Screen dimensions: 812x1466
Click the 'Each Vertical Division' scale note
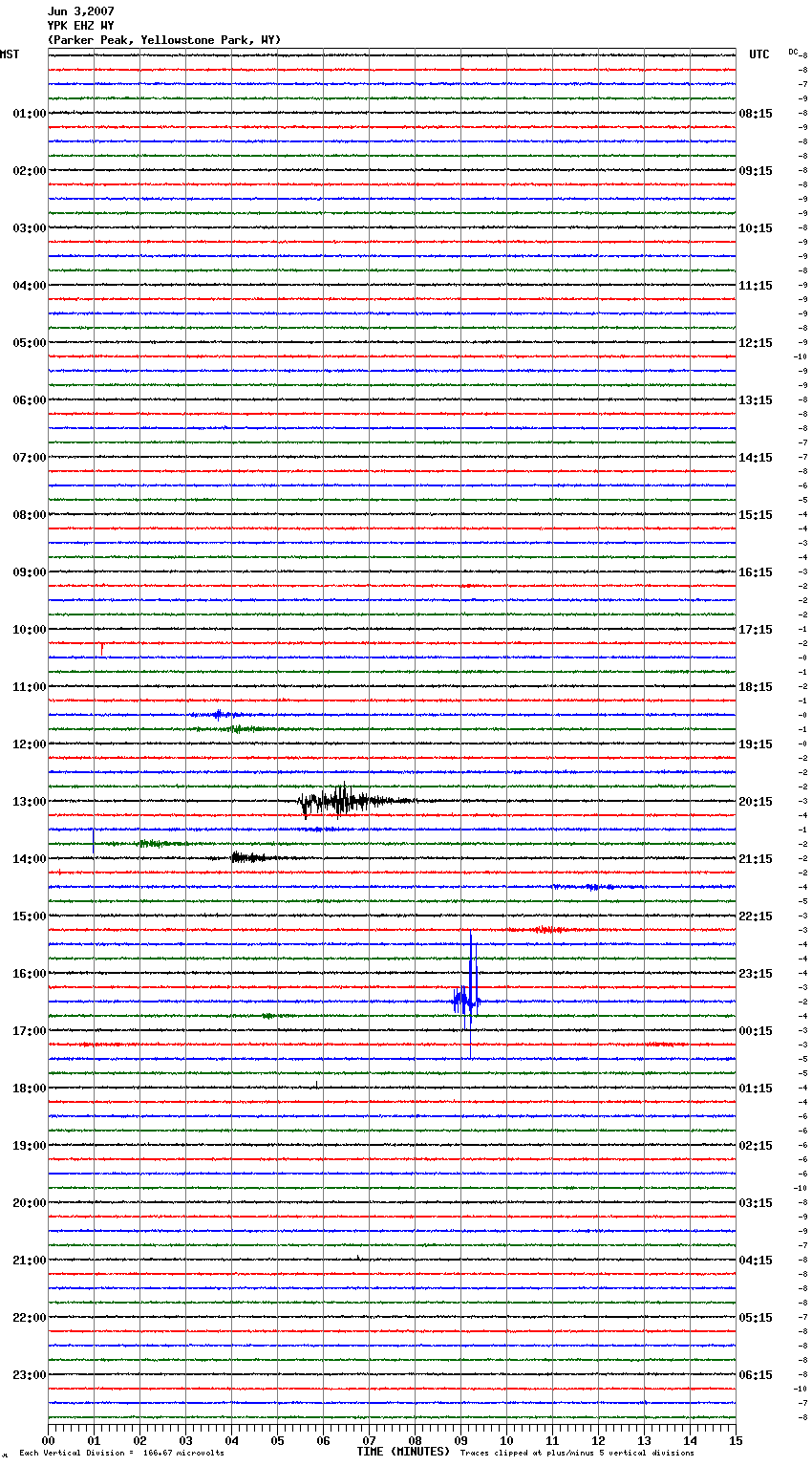tap(122, 1454)
